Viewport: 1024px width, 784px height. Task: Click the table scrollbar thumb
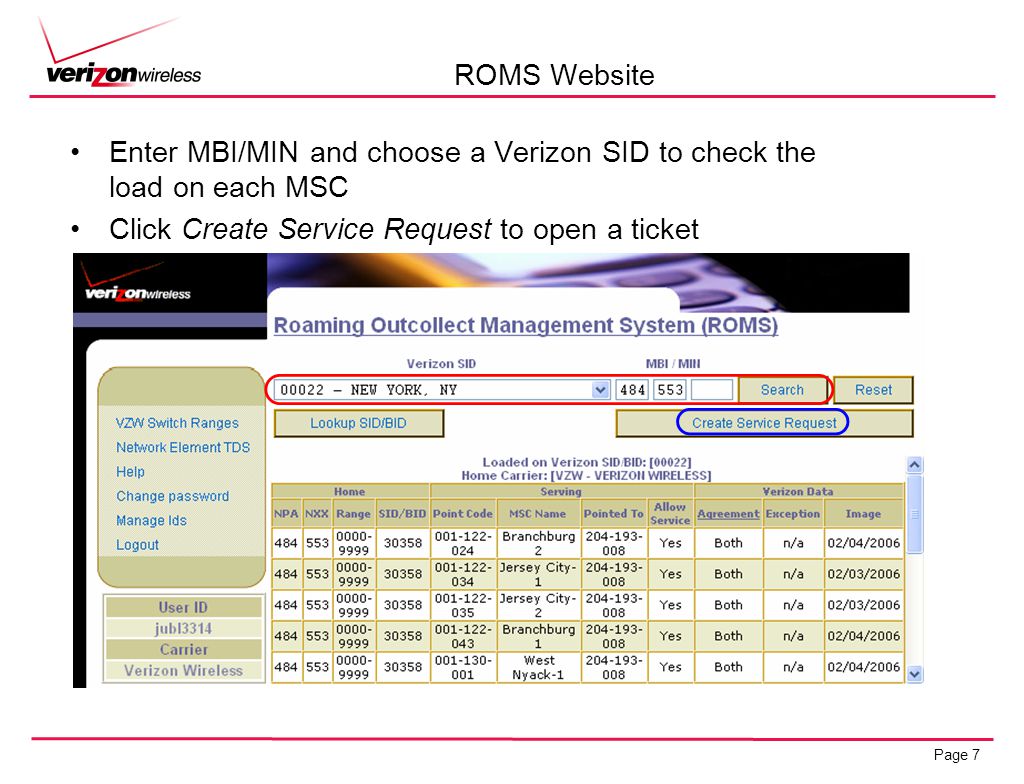[x=915, y=514]
